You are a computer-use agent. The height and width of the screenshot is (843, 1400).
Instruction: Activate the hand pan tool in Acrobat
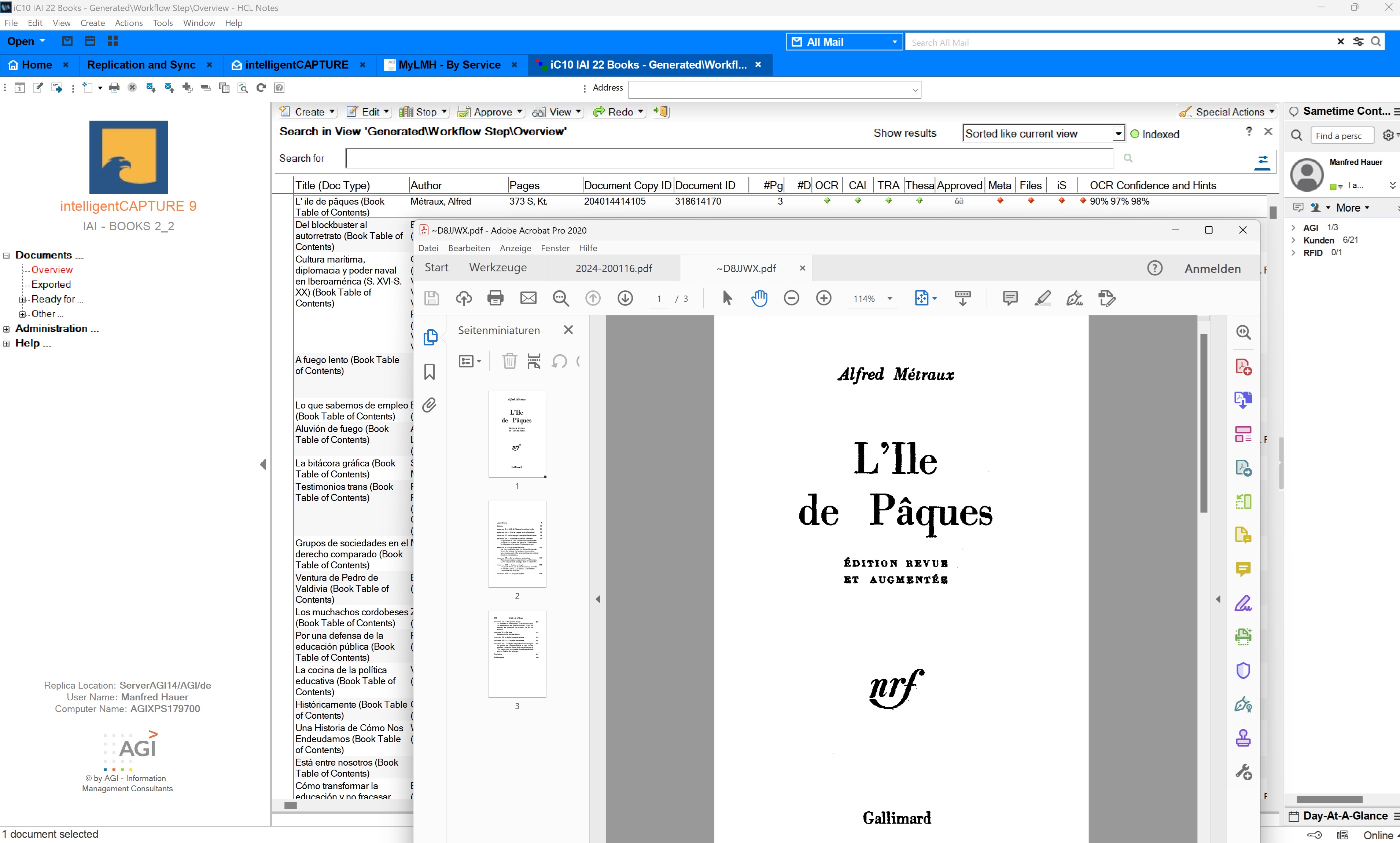tap(759, 298)
